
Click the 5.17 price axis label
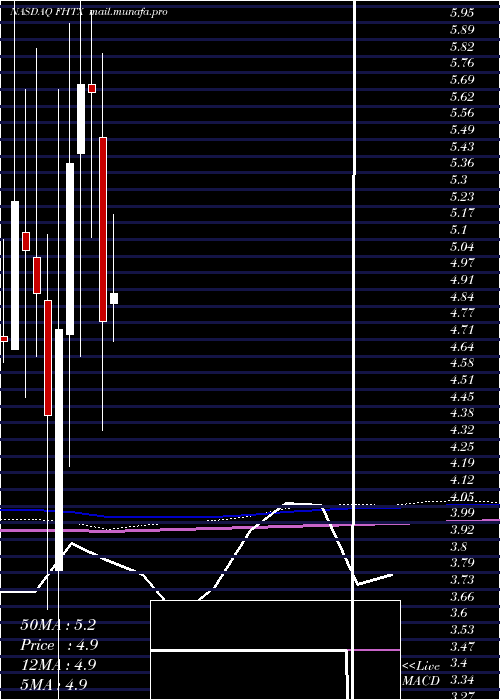(x=462, y=213)
